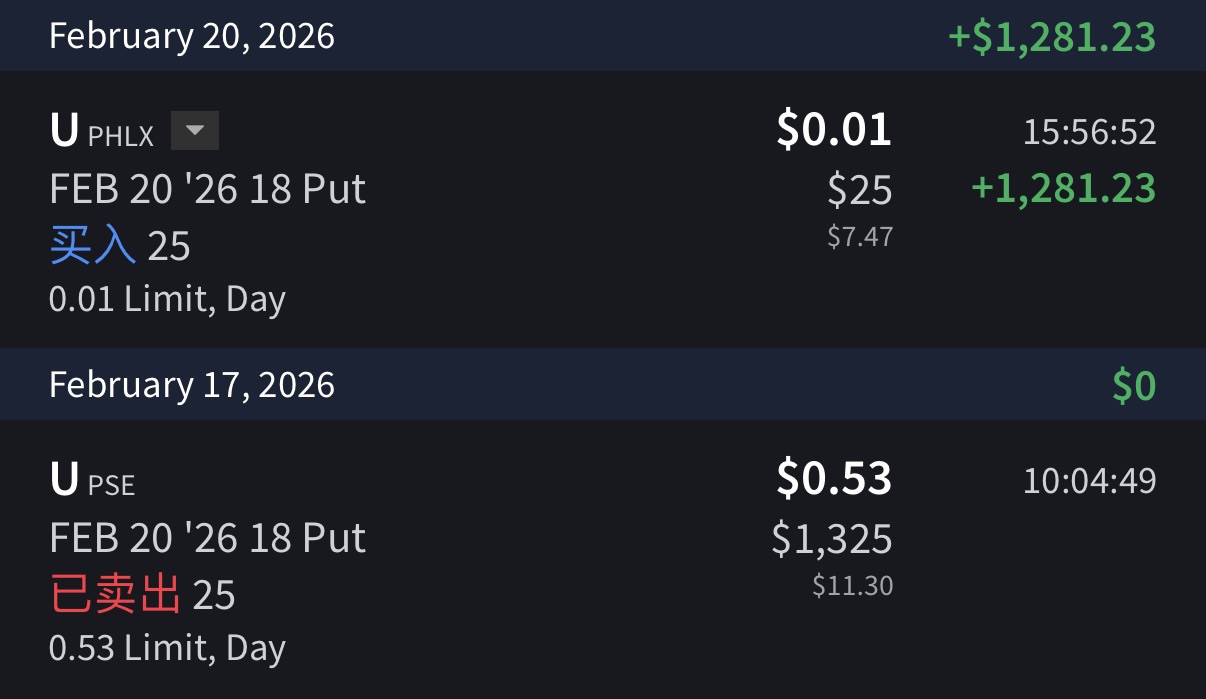Click the $0 daily total on February 17
Image resolution: width=1206 pixels, height=699 pixels.
tap(1134, 386)
